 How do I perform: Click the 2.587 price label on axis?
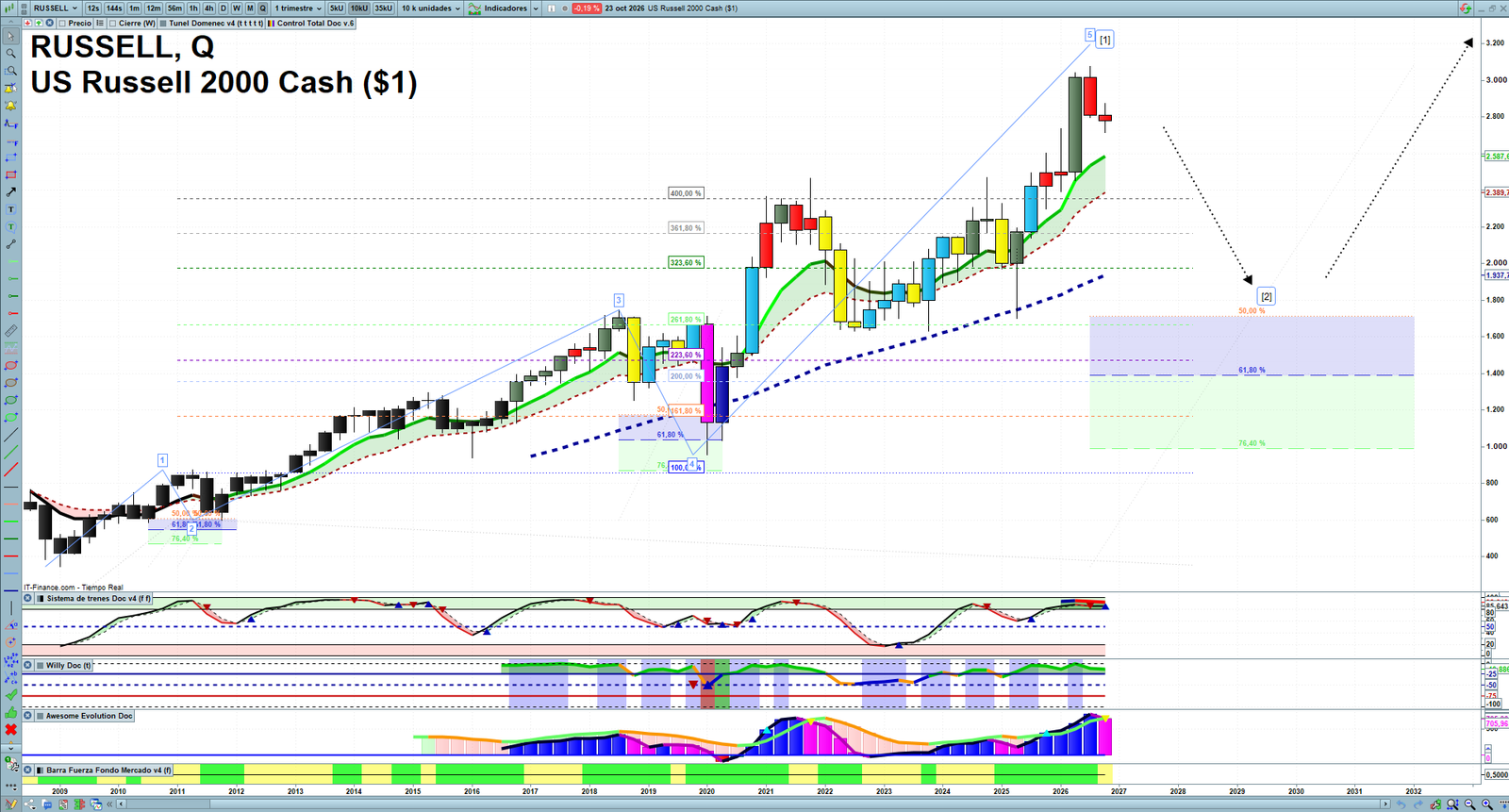pos(1497,156)
